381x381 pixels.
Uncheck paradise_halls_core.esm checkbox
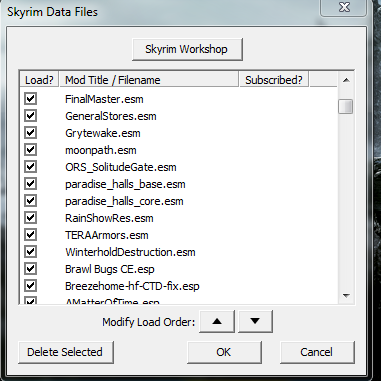(30, 201)
